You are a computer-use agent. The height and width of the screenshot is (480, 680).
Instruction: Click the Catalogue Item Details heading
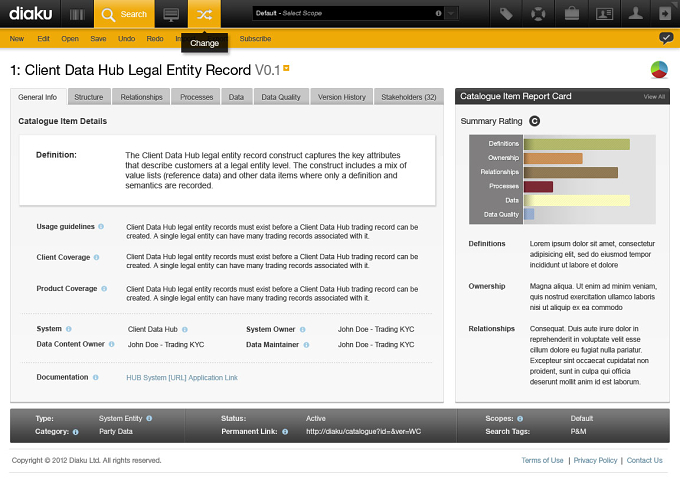62,121
